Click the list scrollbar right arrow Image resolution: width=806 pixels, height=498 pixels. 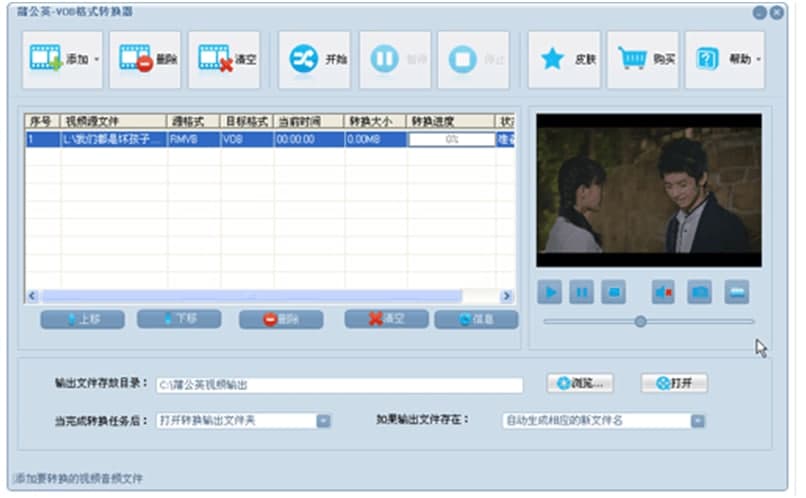pos(506,296)
